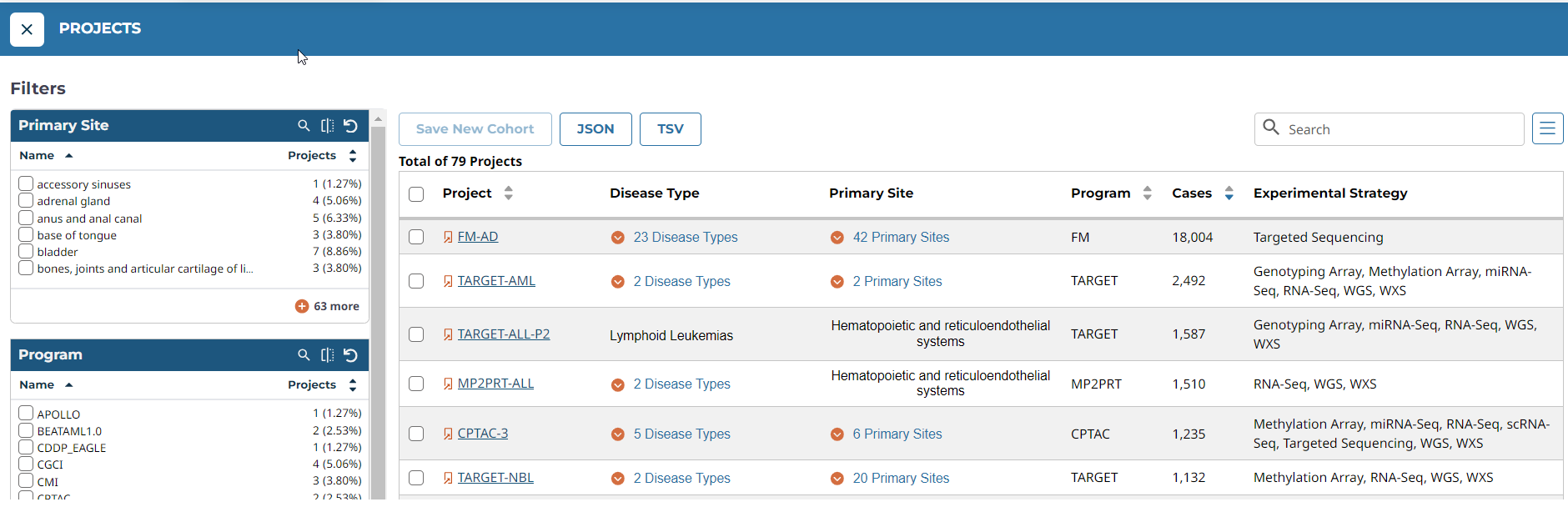Sort the projects table by Program column

click(x=1147, y=193)
